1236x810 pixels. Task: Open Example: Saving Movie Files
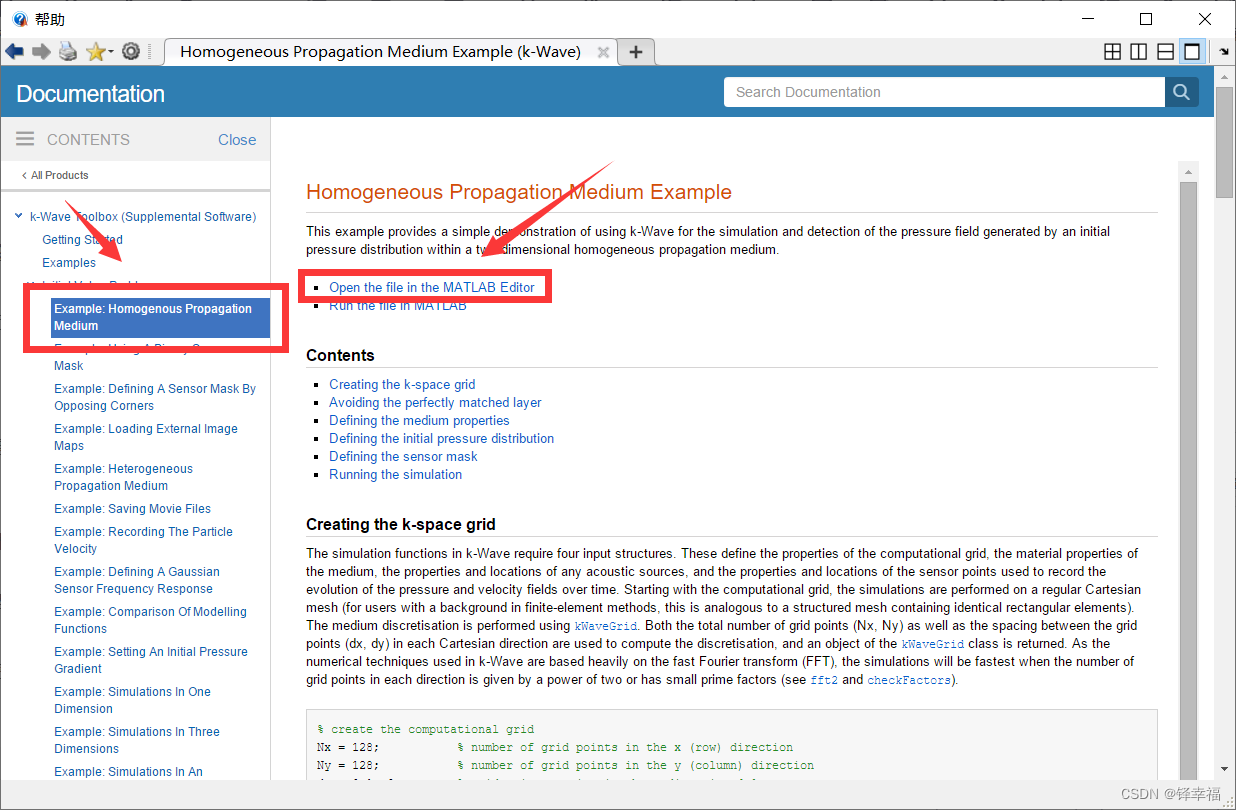(132, 509)
